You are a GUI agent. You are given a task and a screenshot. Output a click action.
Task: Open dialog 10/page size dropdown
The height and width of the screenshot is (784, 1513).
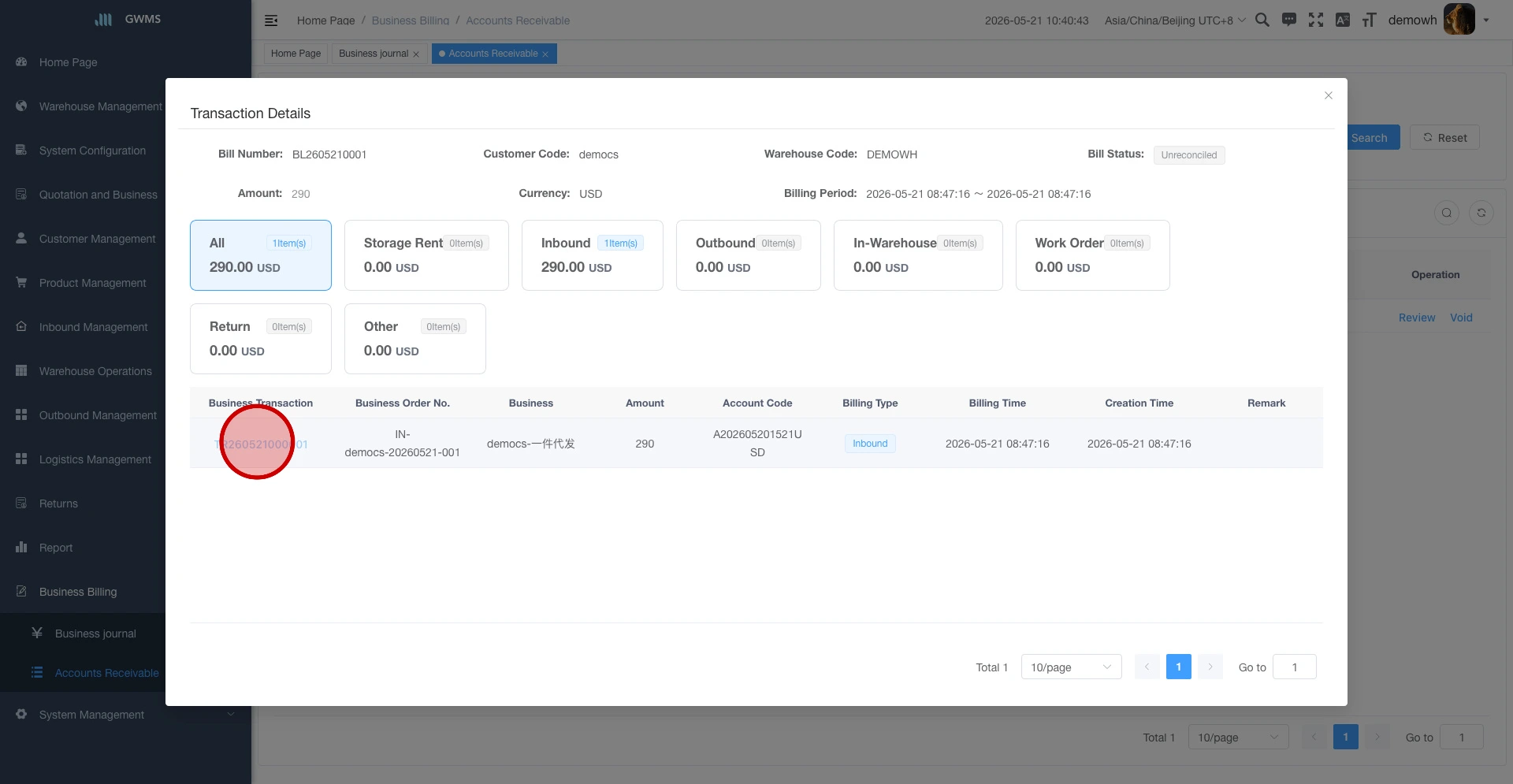pos(1072,667)
